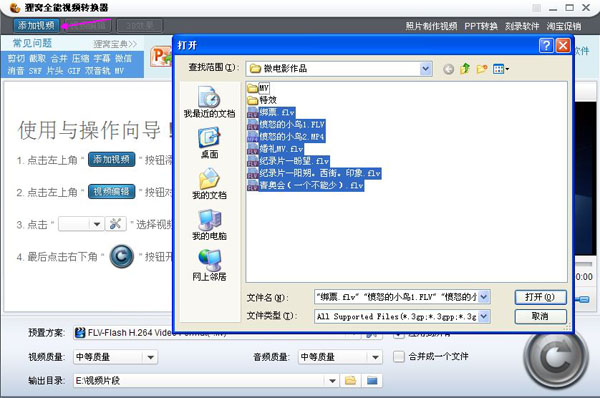Expand the 文件名 dropdown arrow

(x=484, y=297)
